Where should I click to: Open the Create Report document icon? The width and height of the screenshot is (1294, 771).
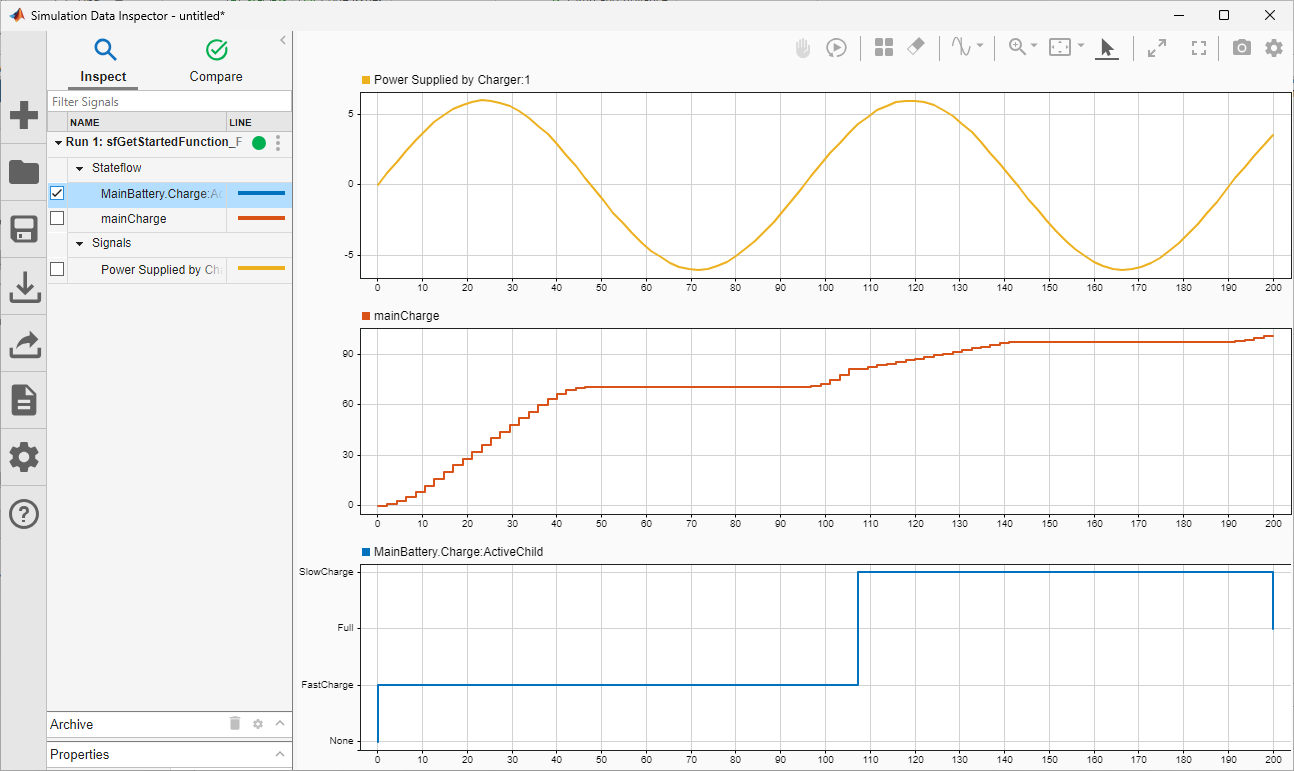coord(23,400)
